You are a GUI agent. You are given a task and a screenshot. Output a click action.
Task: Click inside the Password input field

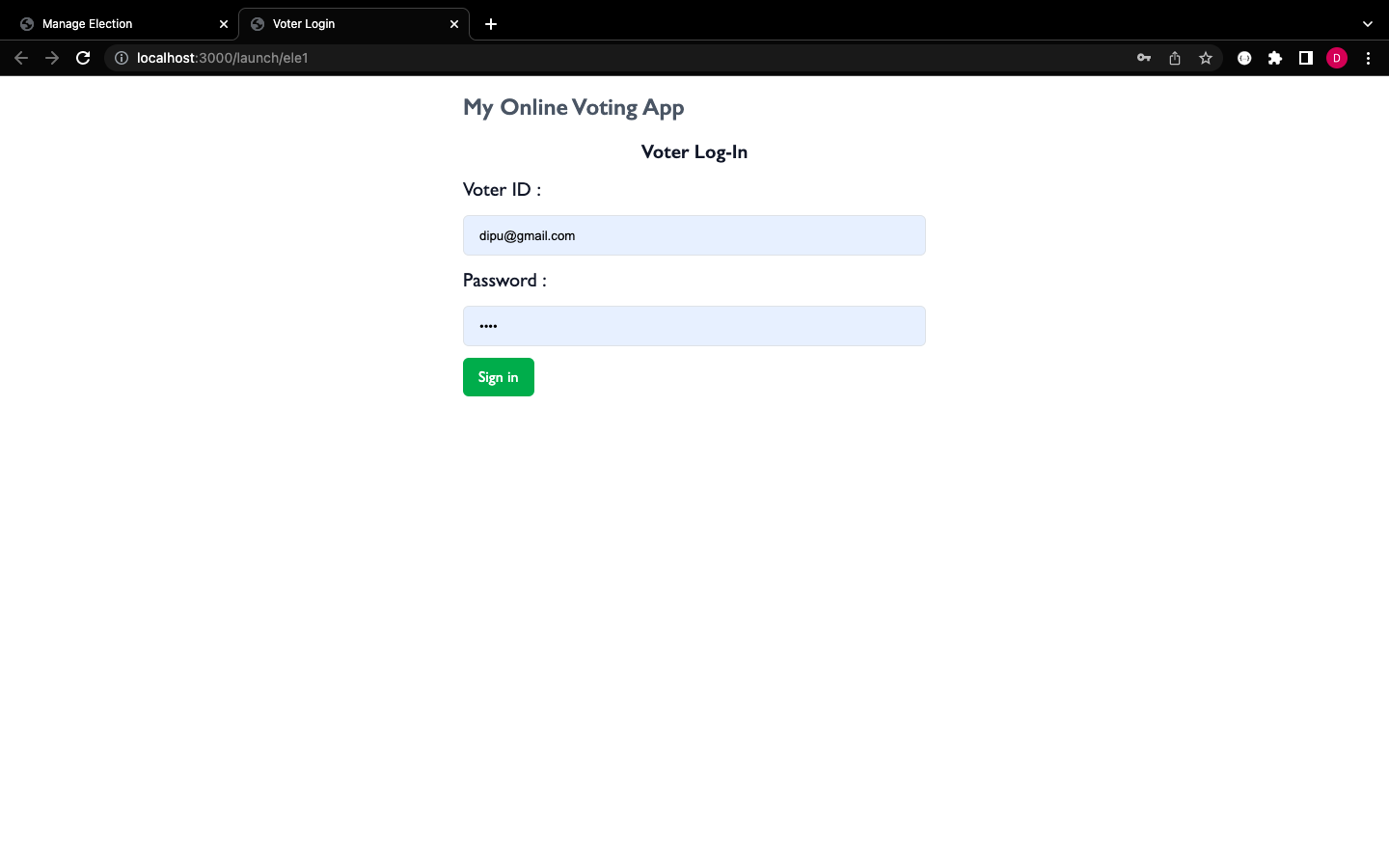(x=694, y=326)
